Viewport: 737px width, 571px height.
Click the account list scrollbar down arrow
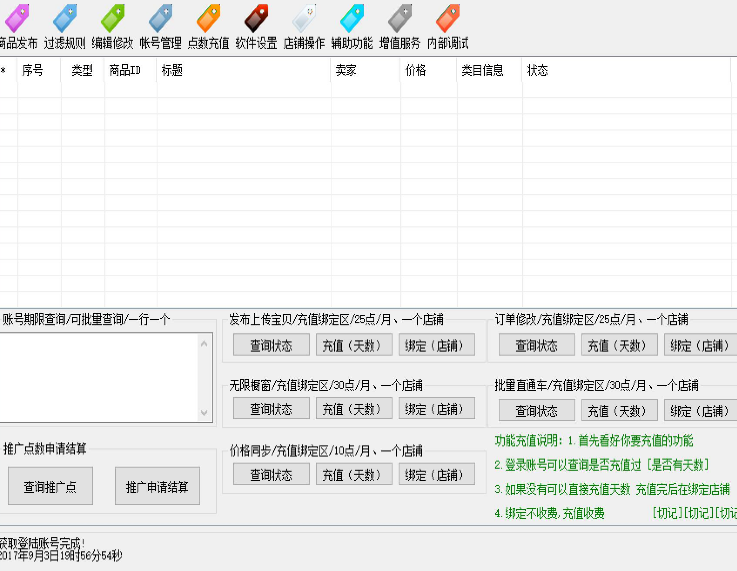tap(205, 412)
